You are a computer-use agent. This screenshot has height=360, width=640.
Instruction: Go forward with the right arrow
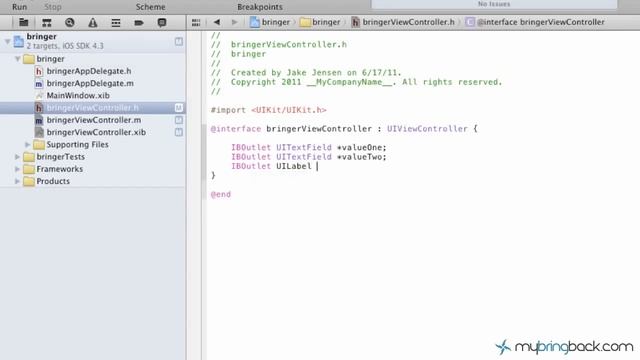pos(234,22)
